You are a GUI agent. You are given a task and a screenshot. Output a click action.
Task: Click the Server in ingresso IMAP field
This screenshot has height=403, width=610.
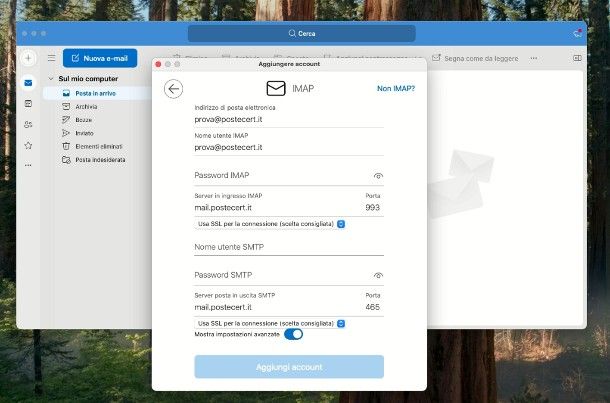coord(276,208)
